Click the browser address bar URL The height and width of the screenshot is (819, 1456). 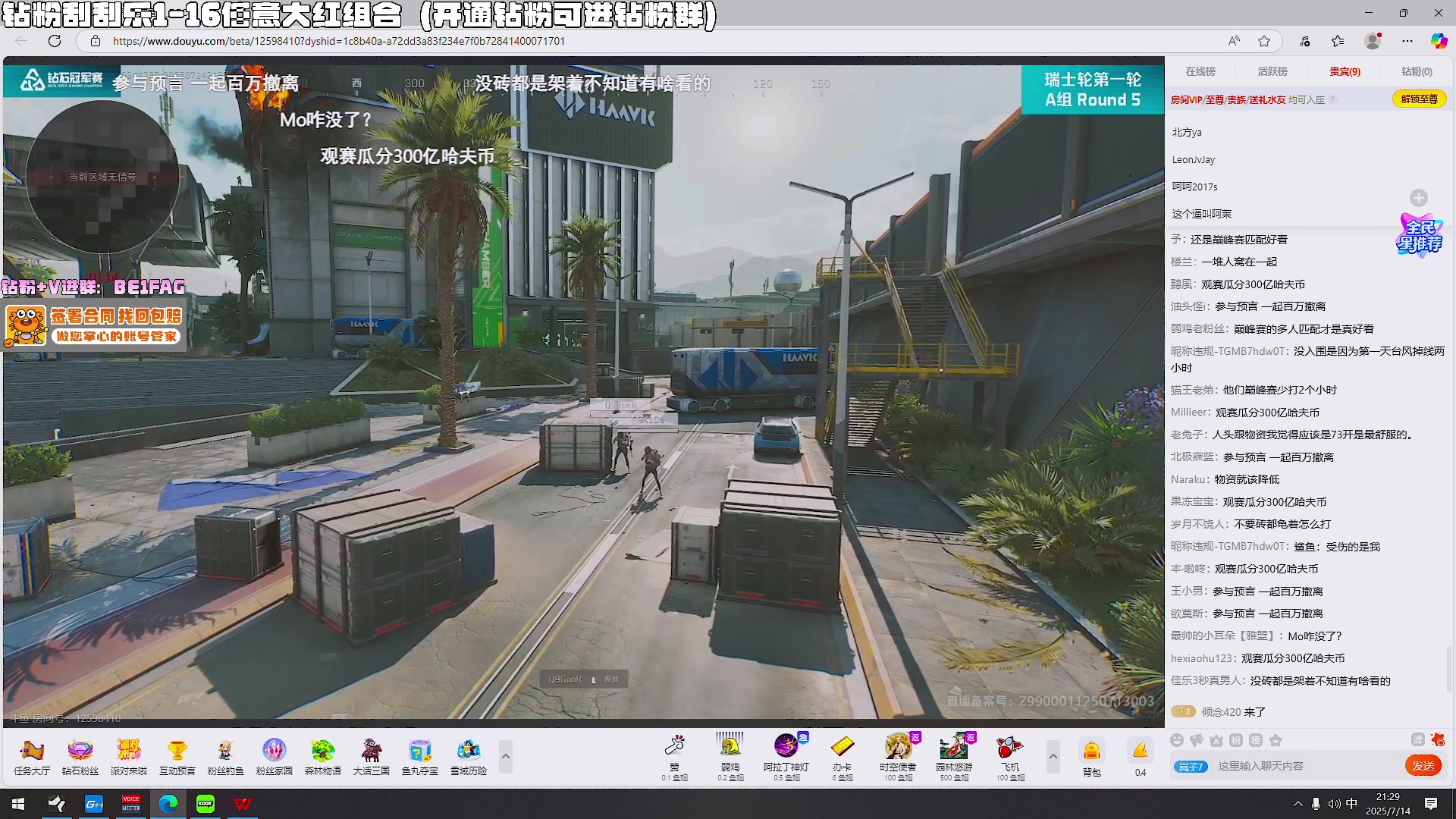tap(339, 41)
